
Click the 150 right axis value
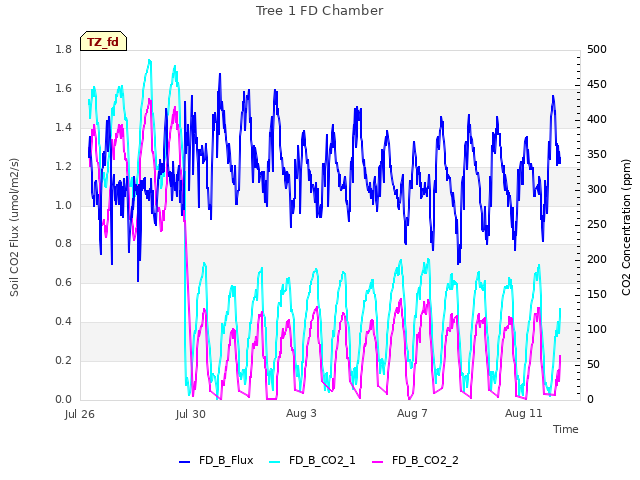coord(597,294)
